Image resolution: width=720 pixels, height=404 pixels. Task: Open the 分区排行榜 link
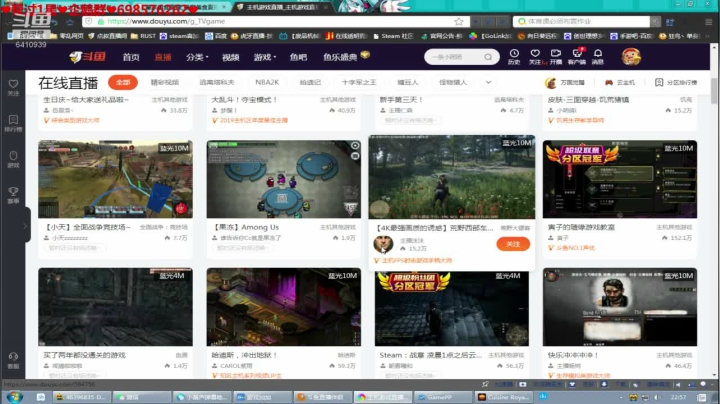point(676,83)
